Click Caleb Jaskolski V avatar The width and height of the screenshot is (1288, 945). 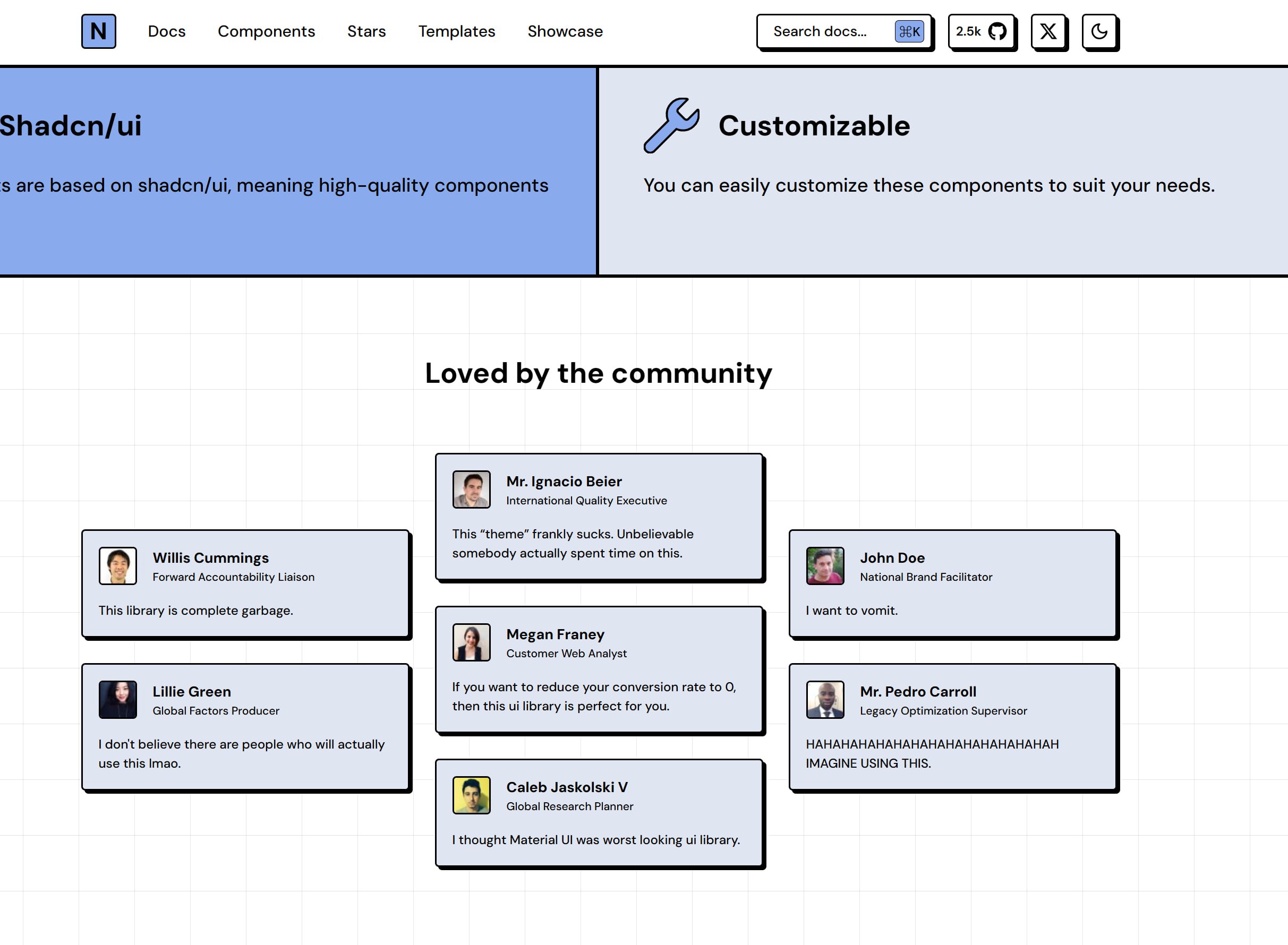pyautogui.click(x=472, y=795)
